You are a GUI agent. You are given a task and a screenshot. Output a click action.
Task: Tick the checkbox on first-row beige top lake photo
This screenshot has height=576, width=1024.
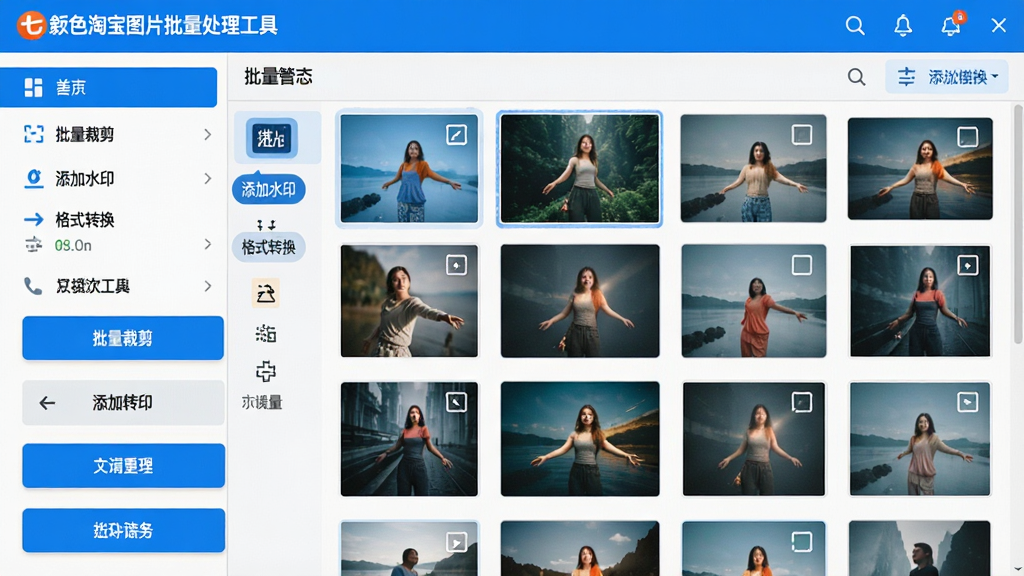(802, 135)
